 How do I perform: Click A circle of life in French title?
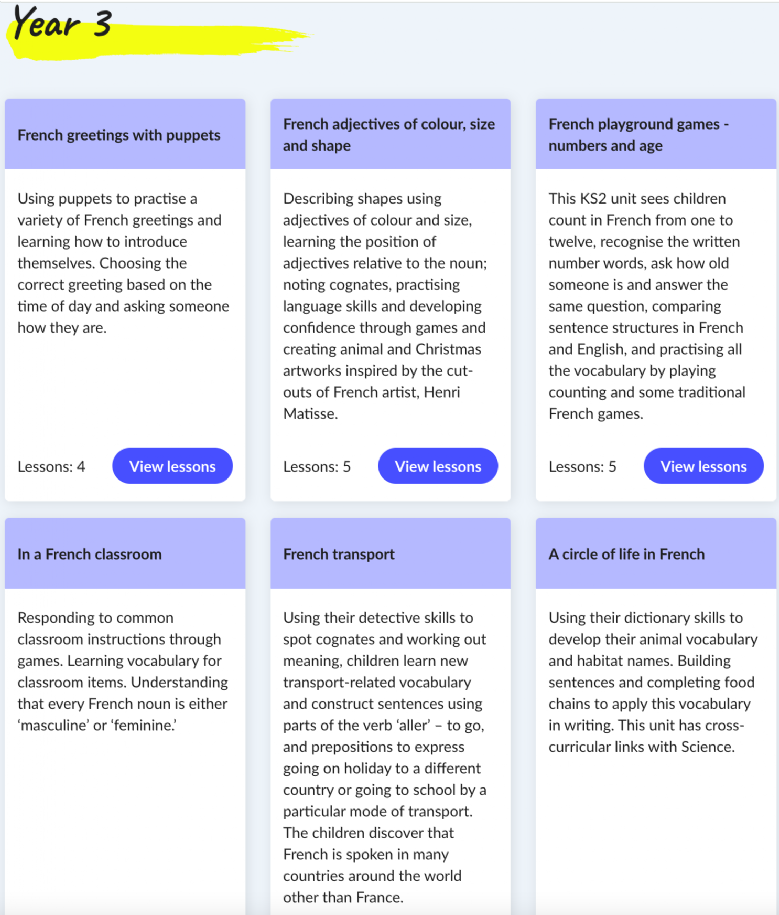coord(627,554)
